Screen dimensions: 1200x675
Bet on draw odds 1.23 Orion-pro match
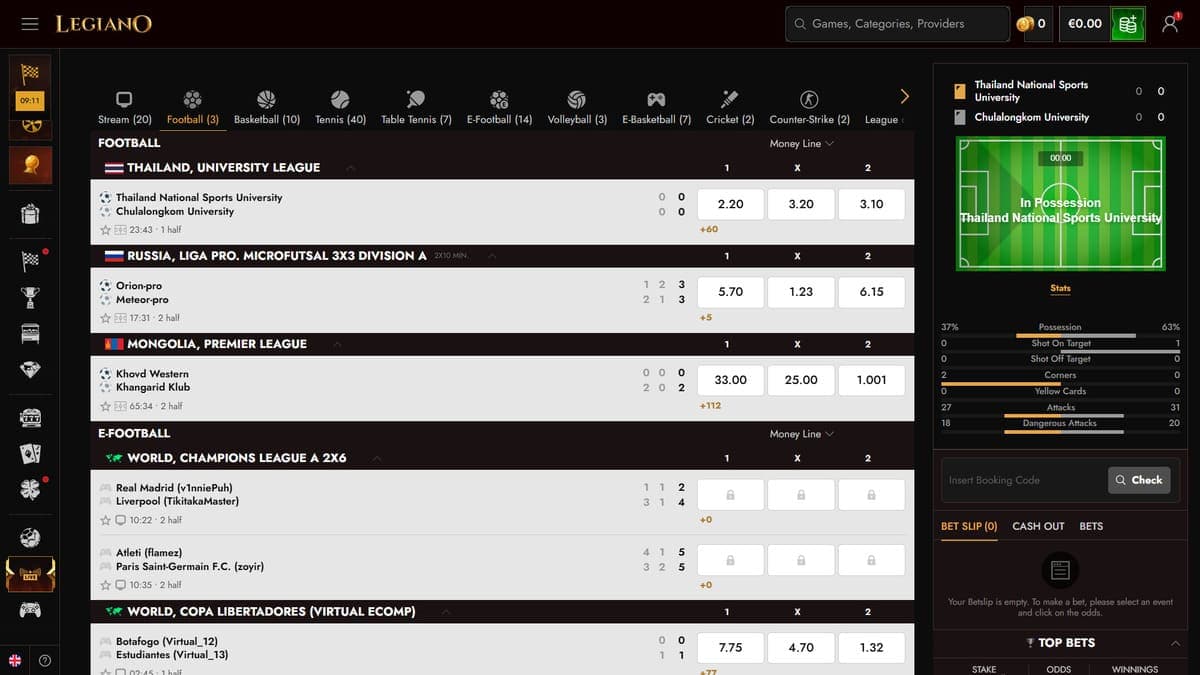(x=801, y=292)
